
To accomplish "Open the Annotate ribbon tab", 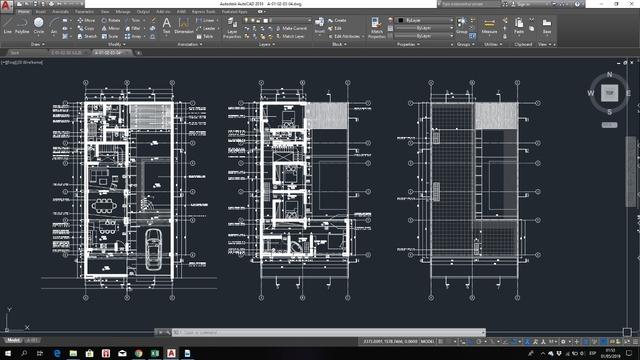I will [x=60, y=12].
